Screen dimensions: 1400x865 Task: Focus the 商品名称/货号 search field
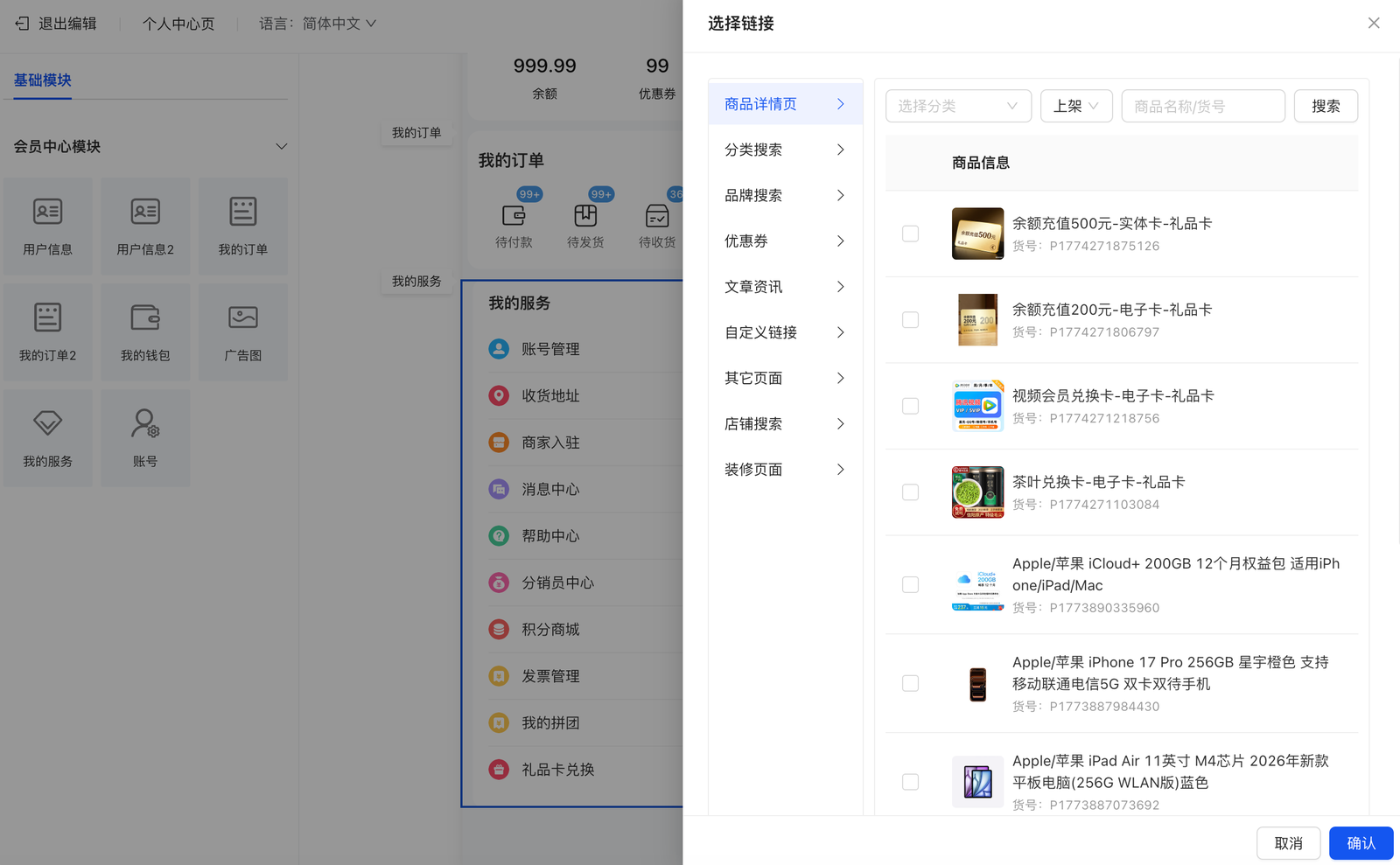click(x=1202, y=106)
